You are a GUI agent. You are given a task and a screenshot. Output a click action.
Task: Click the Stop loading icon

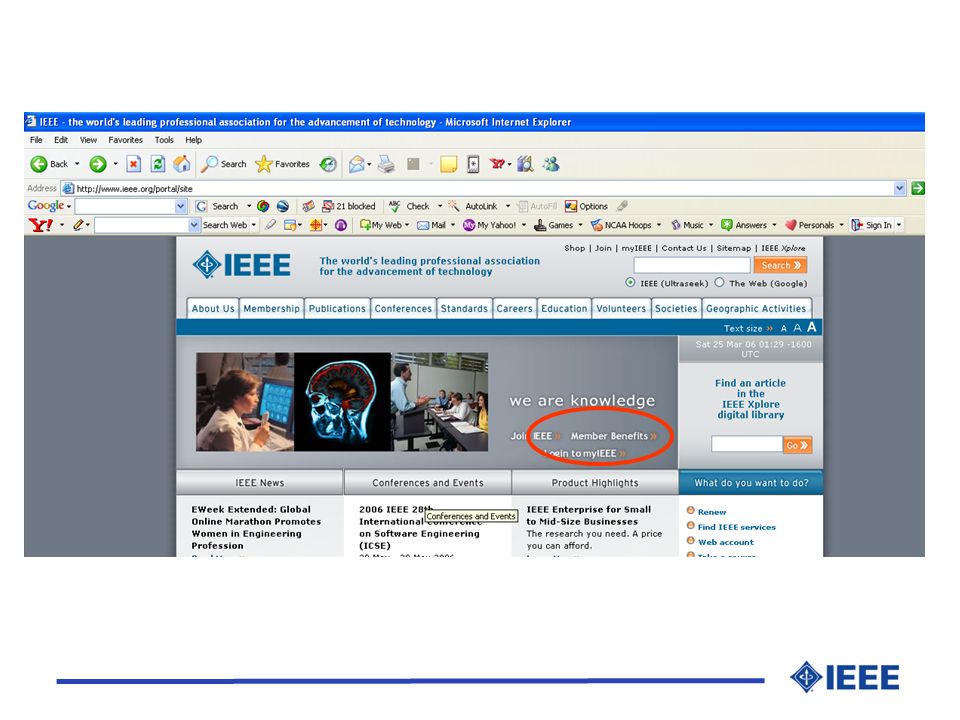(133, 164)
